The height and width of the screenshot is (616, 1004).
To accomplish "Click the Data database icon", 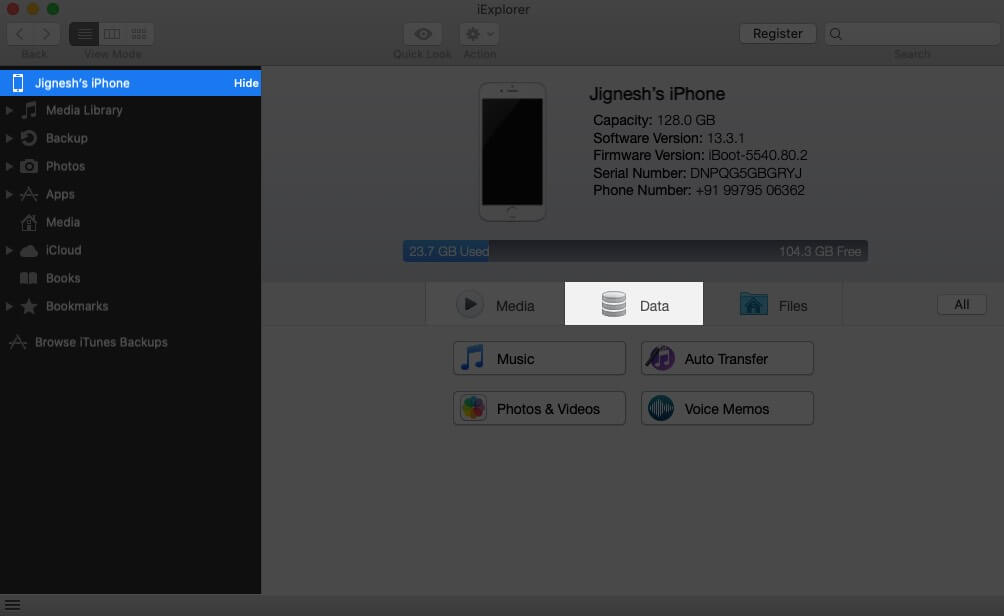I will tap(613, 304).
